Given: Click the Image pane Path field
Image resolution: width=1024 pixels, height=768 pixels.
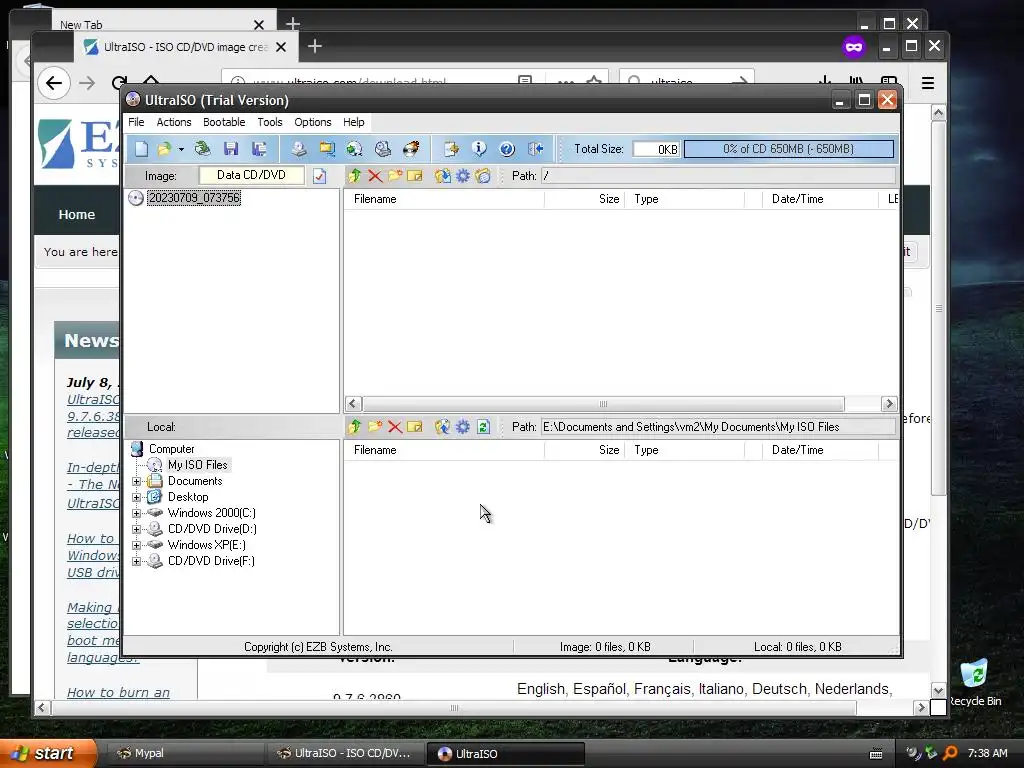Looking at the screenshot, I should [x=718, y=176].
